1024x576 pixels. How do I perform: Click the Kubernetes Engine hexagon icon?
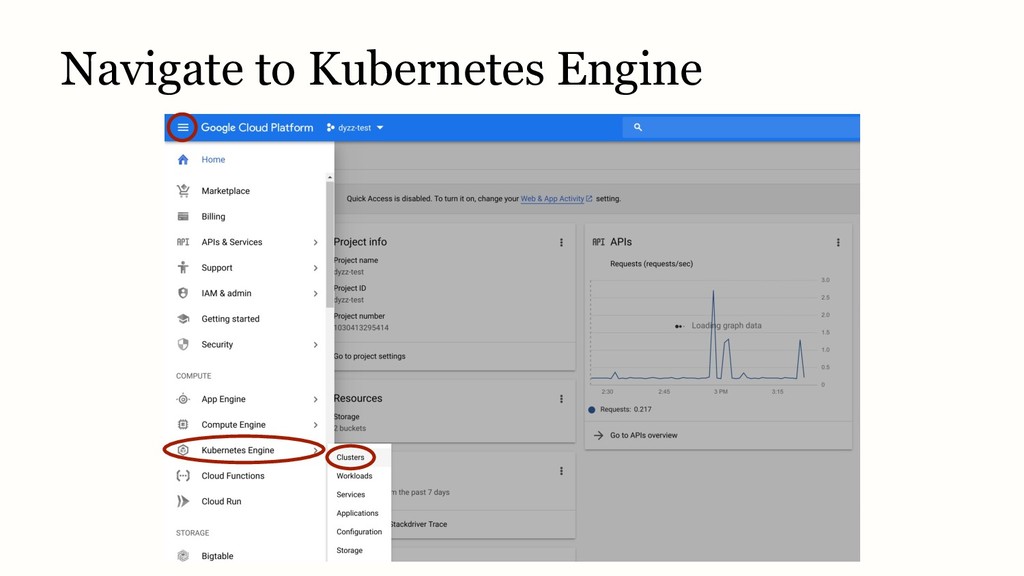coord(183,450)
